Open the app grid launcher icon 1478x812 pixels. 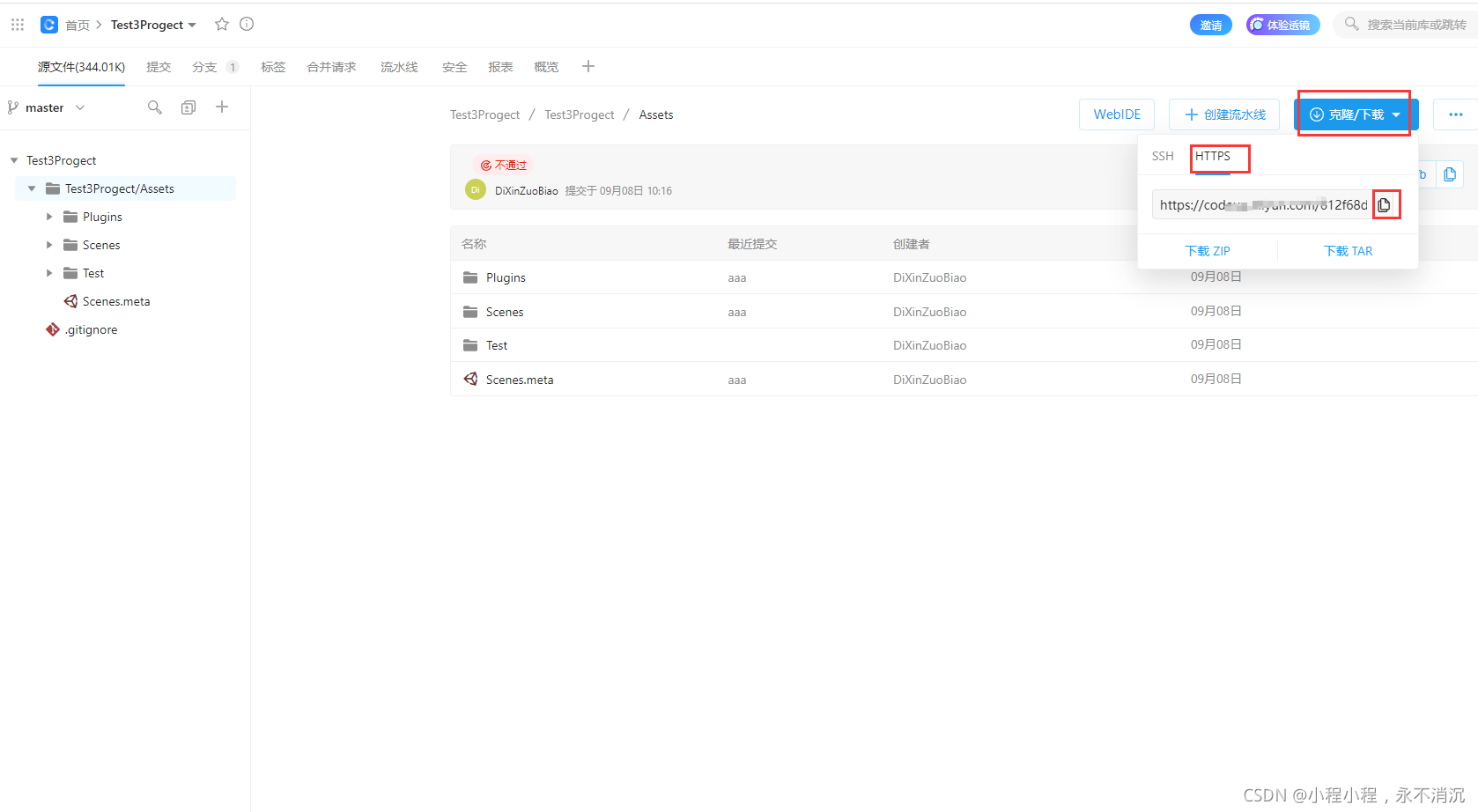point(18,25)
